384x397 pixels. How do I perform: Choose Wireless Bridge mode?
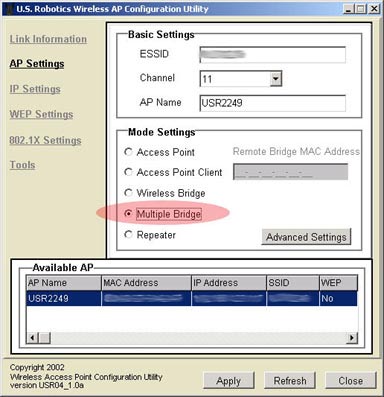click(128, 193)
